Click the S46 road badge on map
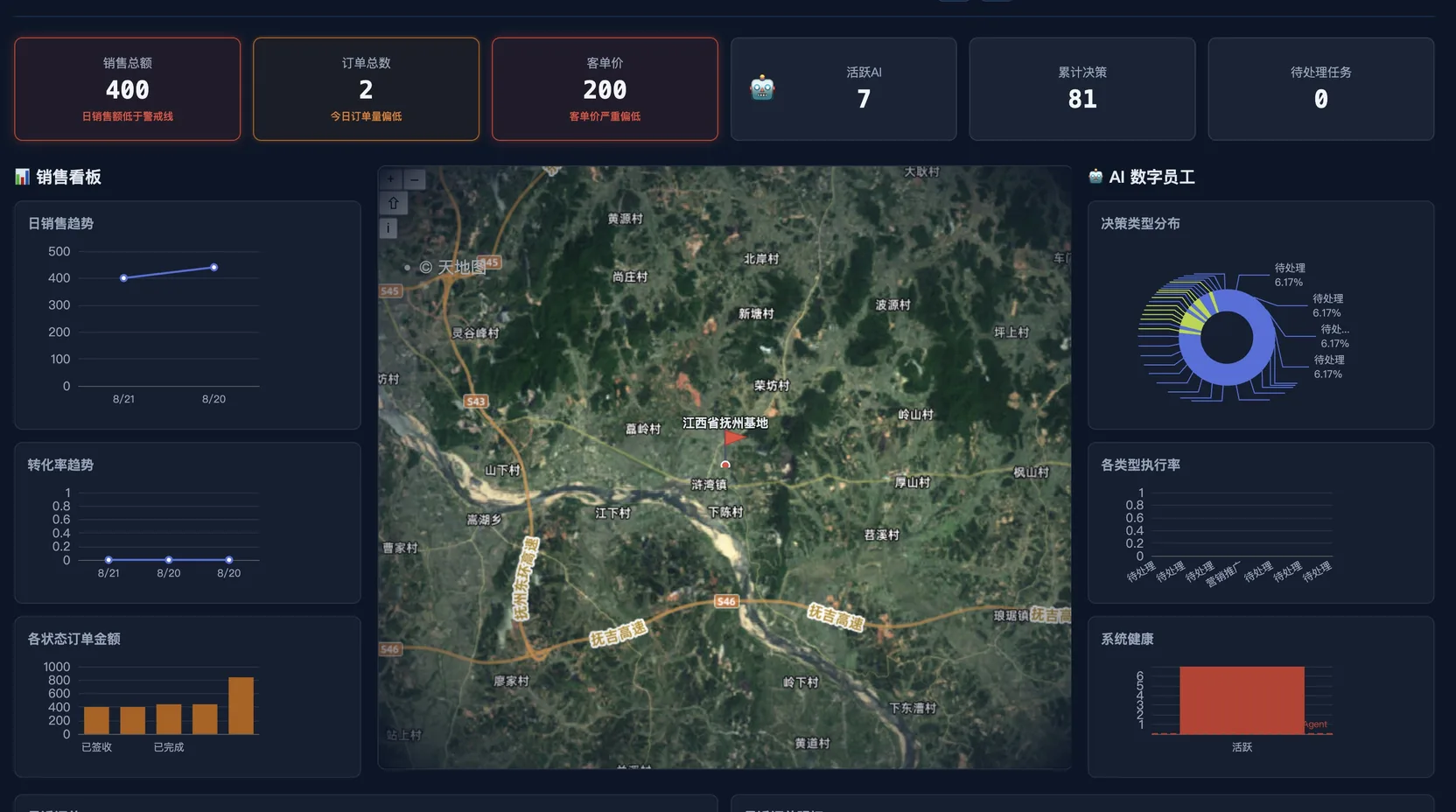The width and height of the screenshot is (1456, 812). pos(726,601)
